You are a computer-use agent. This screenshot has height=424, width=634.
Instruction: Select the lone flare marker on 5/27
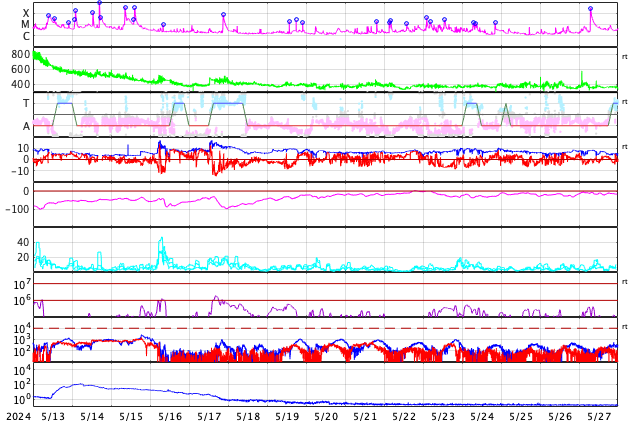pyautogui.click(x=590, y=8)
